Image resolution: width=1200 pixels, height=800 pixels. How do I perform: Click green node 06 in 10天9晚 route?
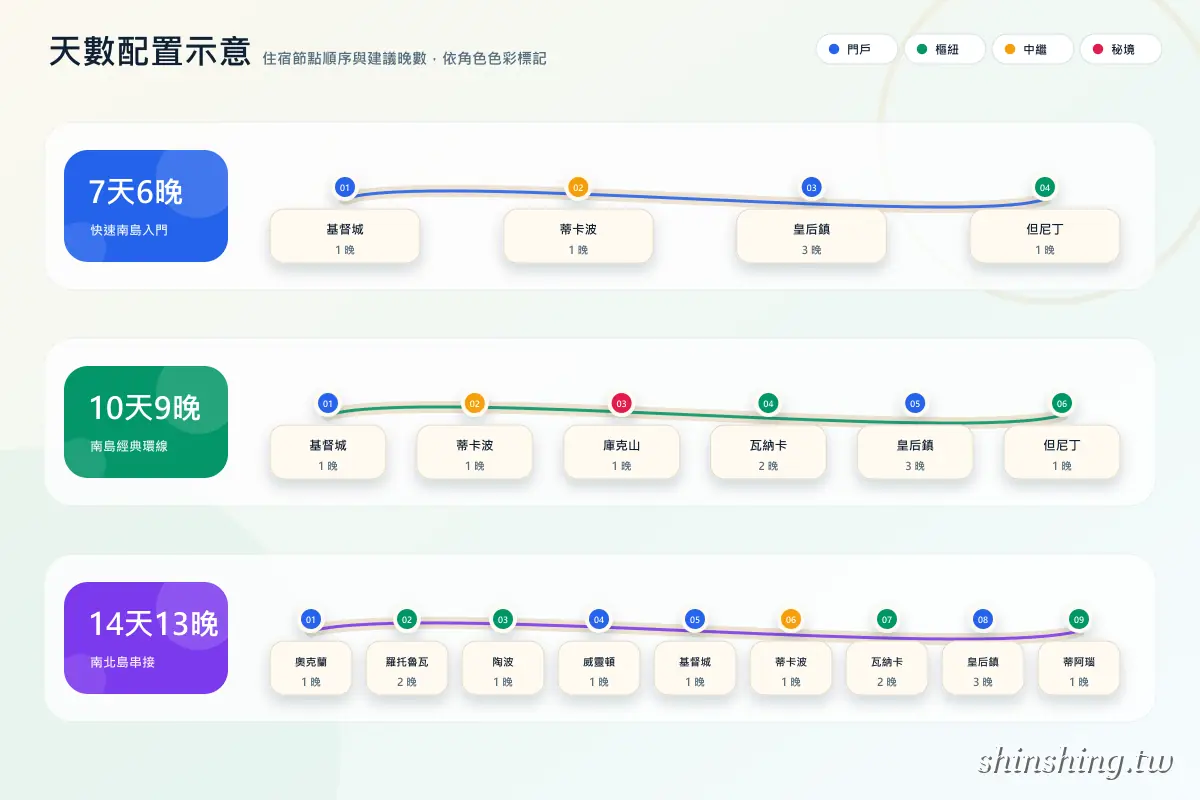(1062, 404)
